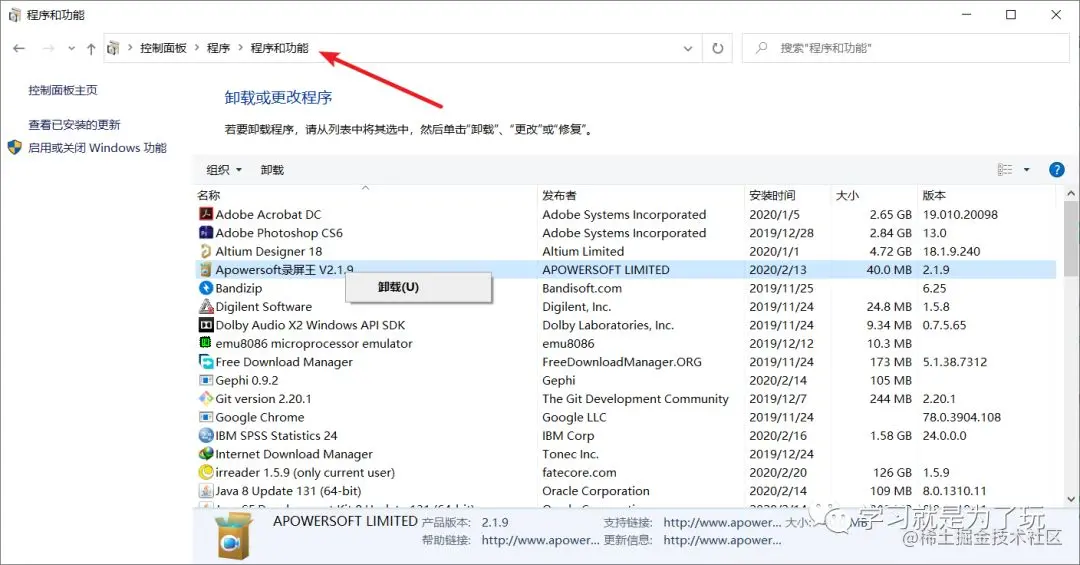The image size is (1080, 565).
Task: Click the 支持链接 URL in details pane
Action: click(723, 522)
